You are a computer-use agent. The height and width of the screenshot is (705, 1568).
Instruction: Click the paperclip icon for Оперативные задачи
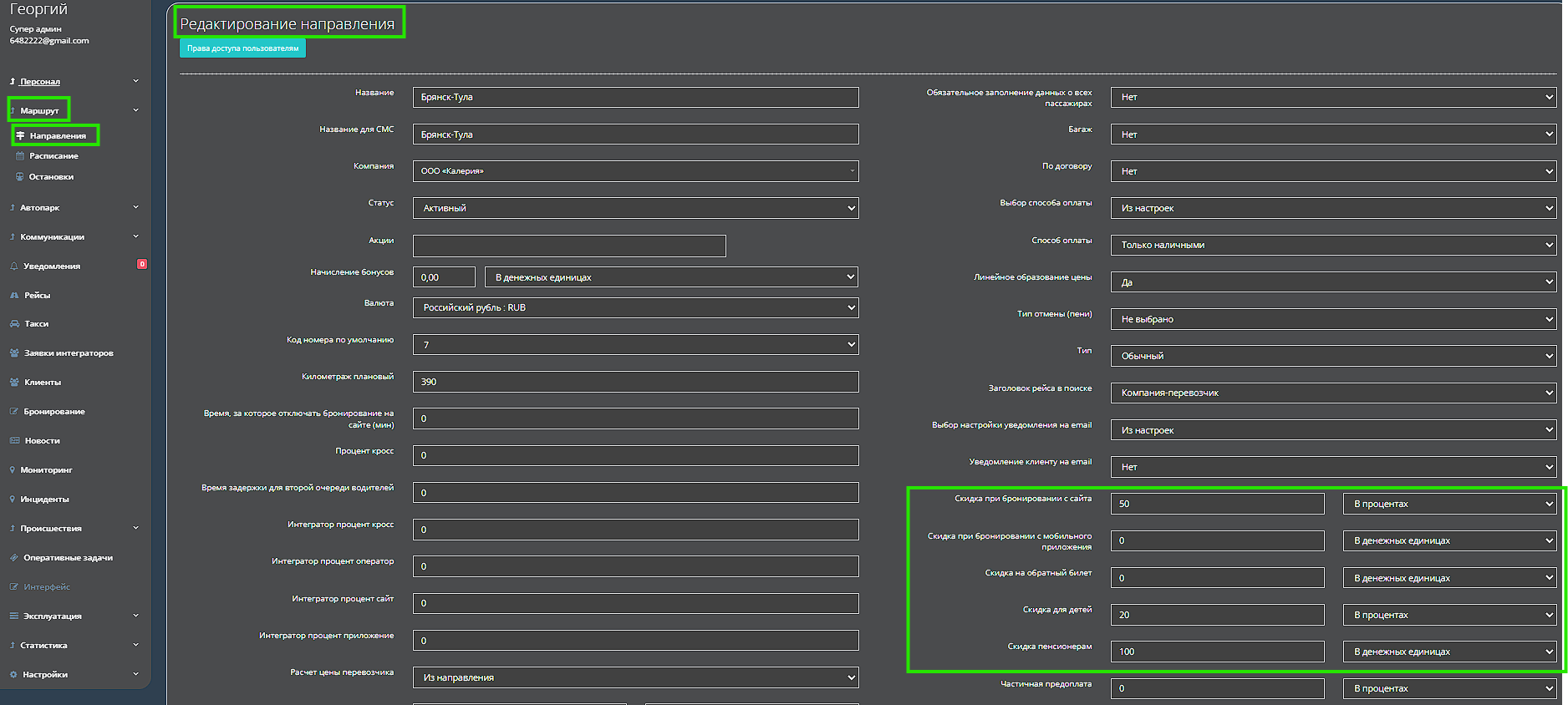[14, 558]
